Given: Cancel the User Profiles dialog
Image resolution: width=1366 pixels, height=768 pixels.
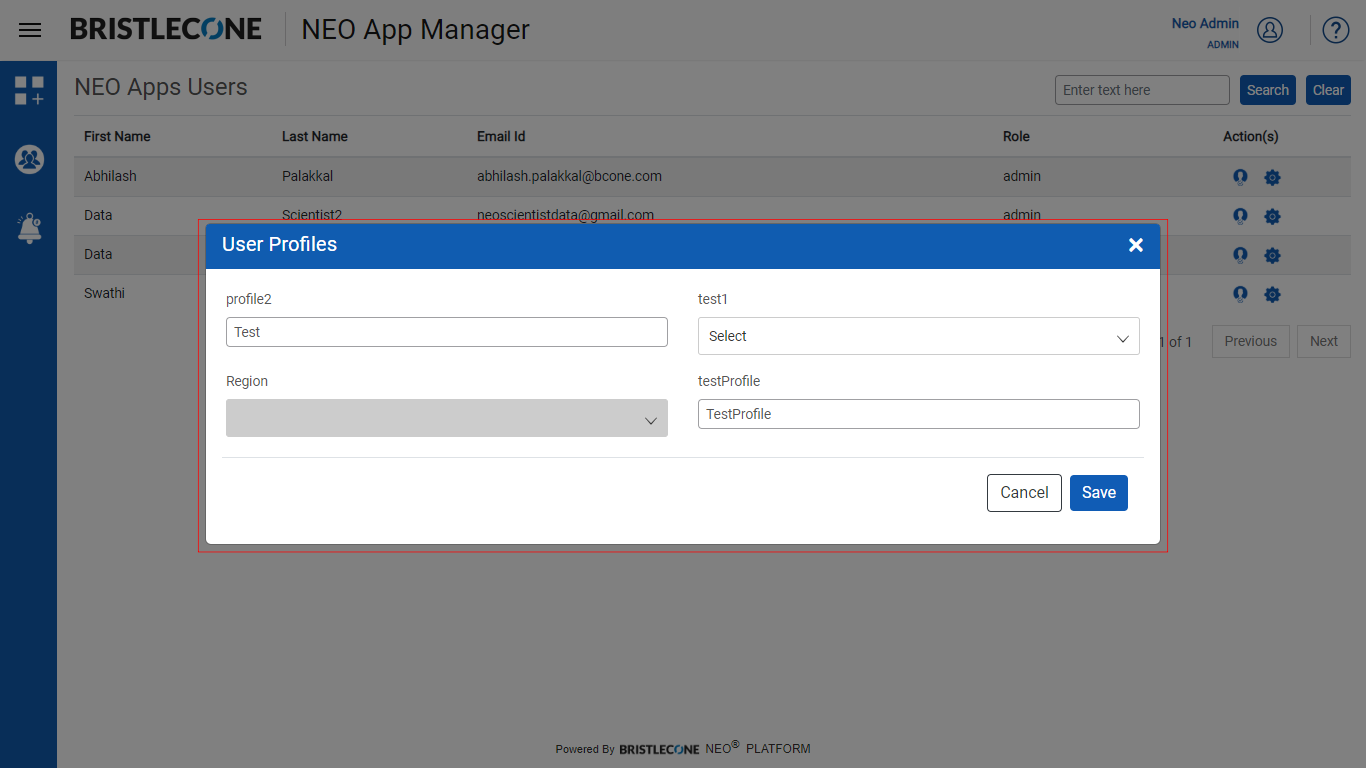Looking at the screenshot, I should click(1024, 493).
